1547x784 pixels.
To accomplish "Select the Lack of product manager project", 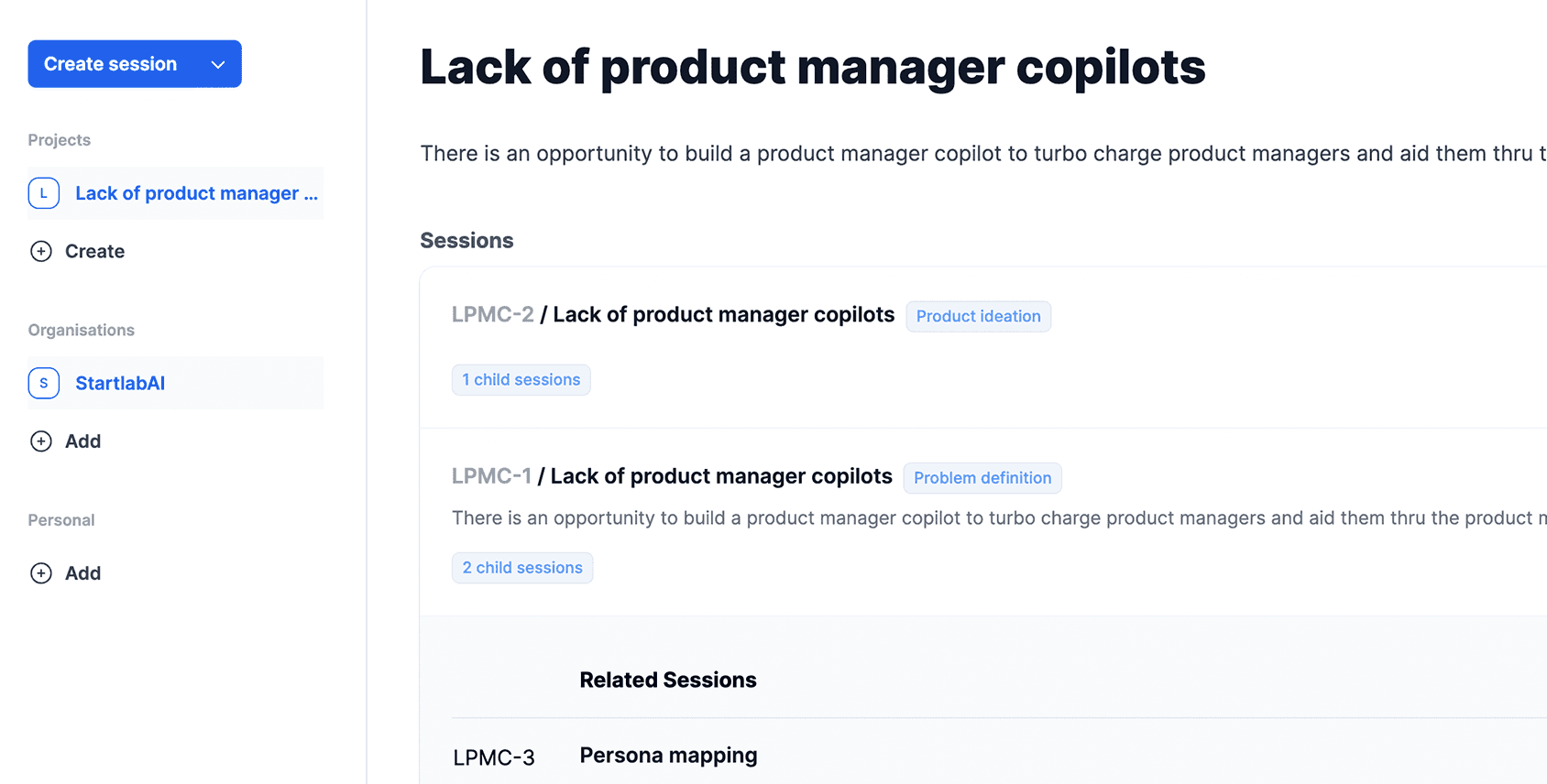I will point(196,193).
